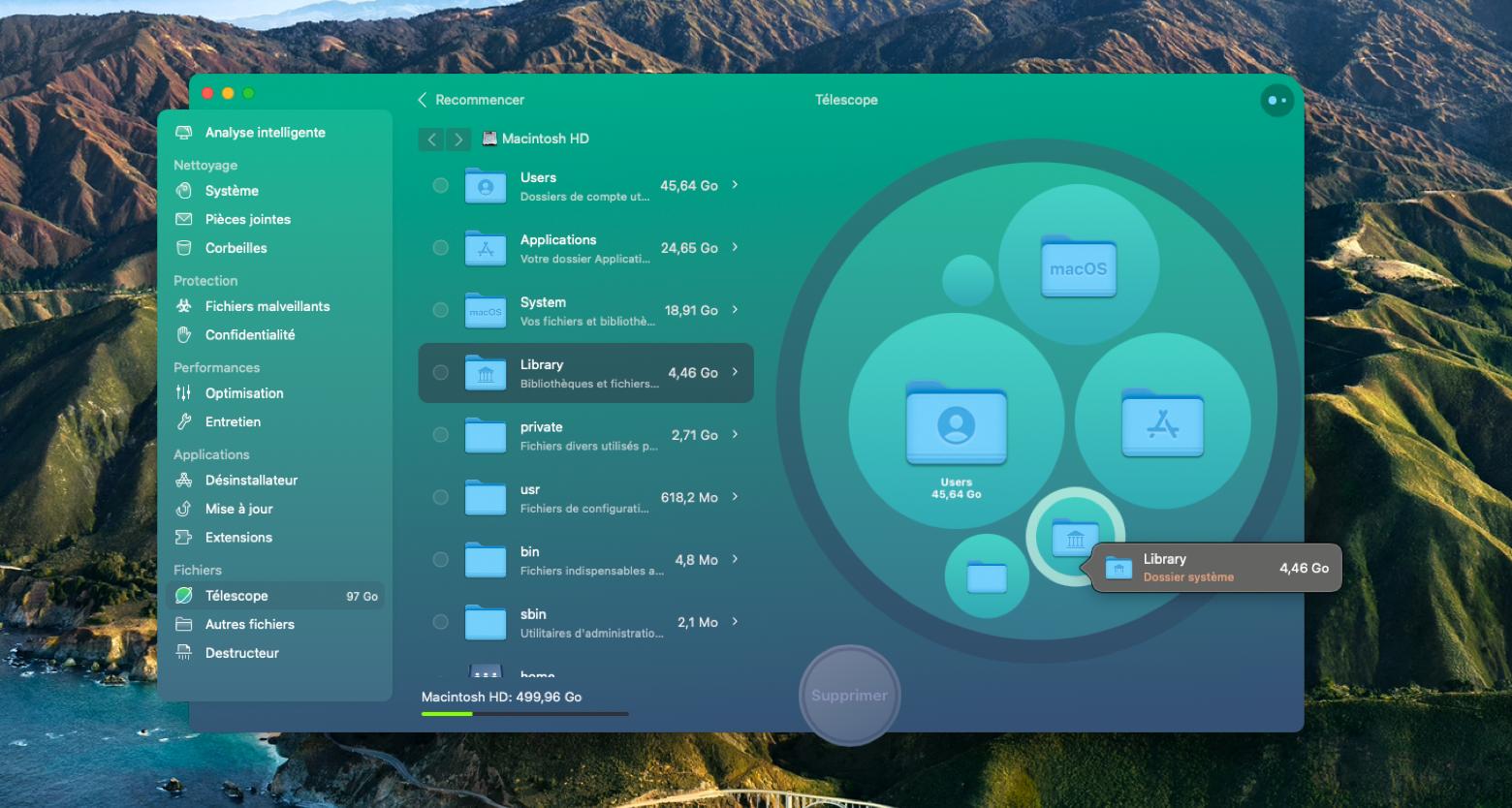Expand the Applications row chevron
Viewport: 1512px width, 808px height.
[x=735, y=247]
